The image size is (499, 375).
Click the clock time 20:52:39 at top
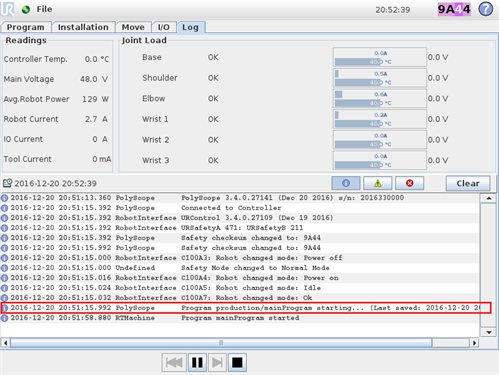tap(393, 10)
